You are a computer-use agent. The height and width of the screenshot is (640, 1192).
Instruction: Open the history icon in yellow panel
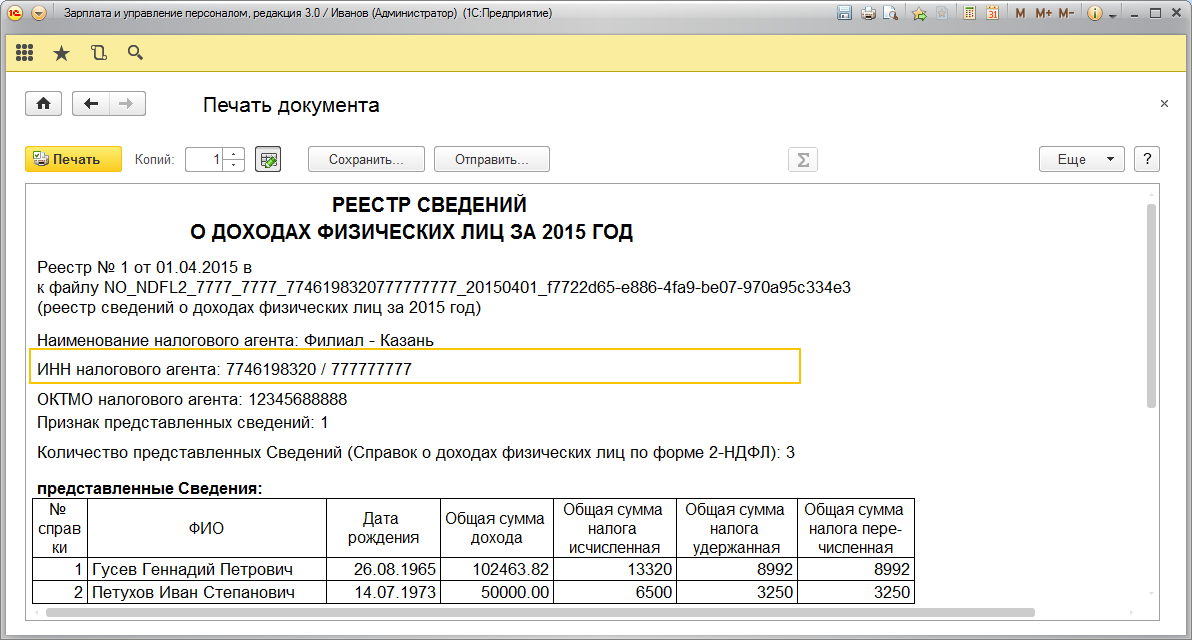coord(99,52)
